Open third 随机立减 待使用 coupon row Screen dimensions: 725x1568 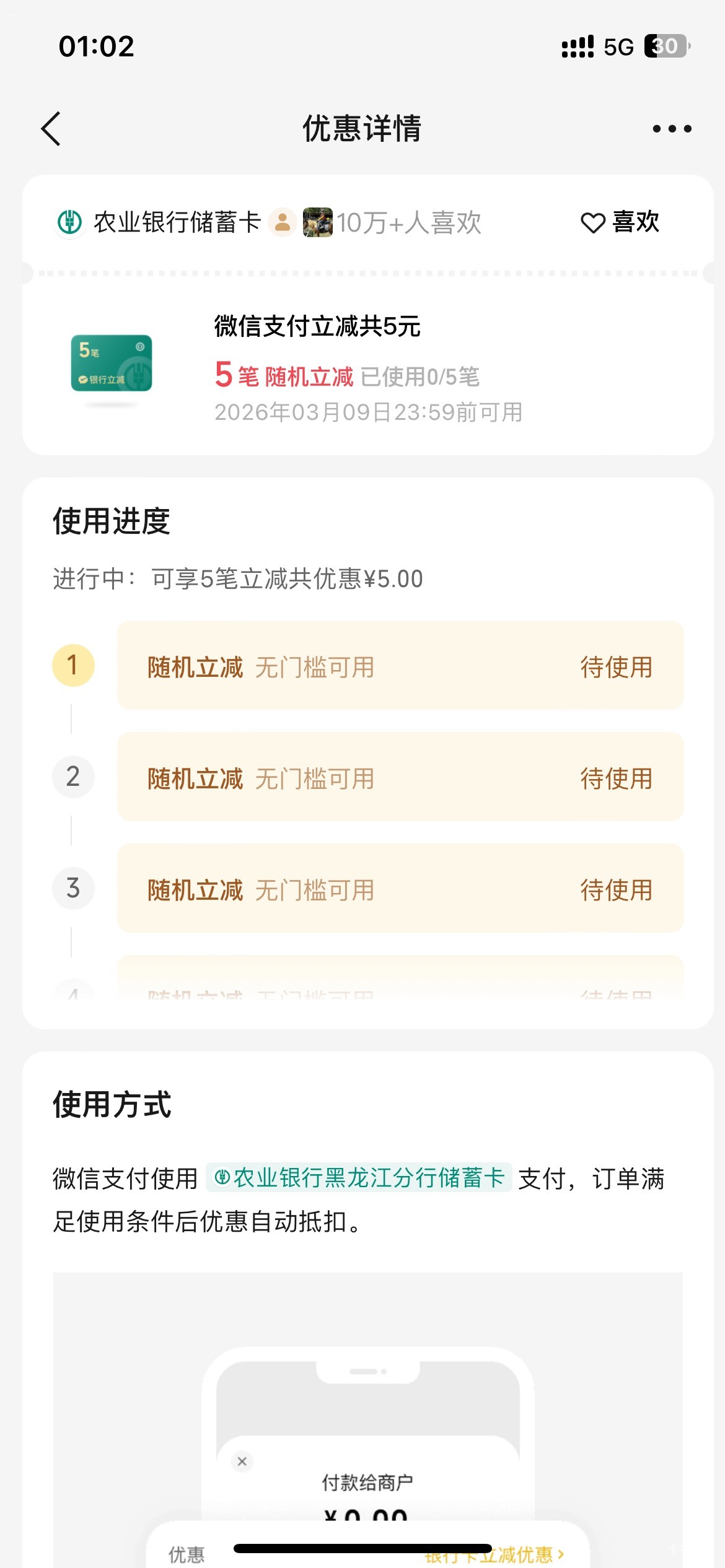pyautogui.click(x=400, y=889)
